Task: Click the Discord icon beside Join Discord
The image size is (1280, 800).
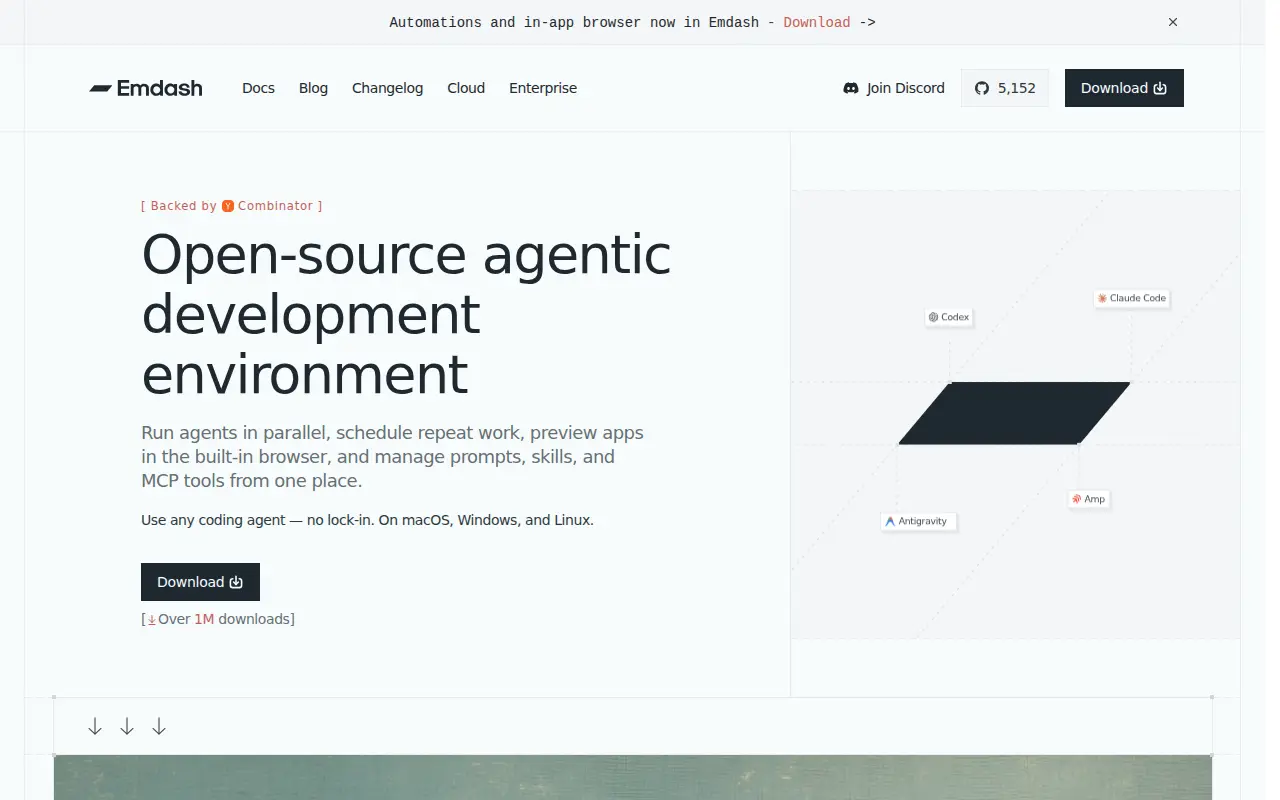Action: [851, 88]
